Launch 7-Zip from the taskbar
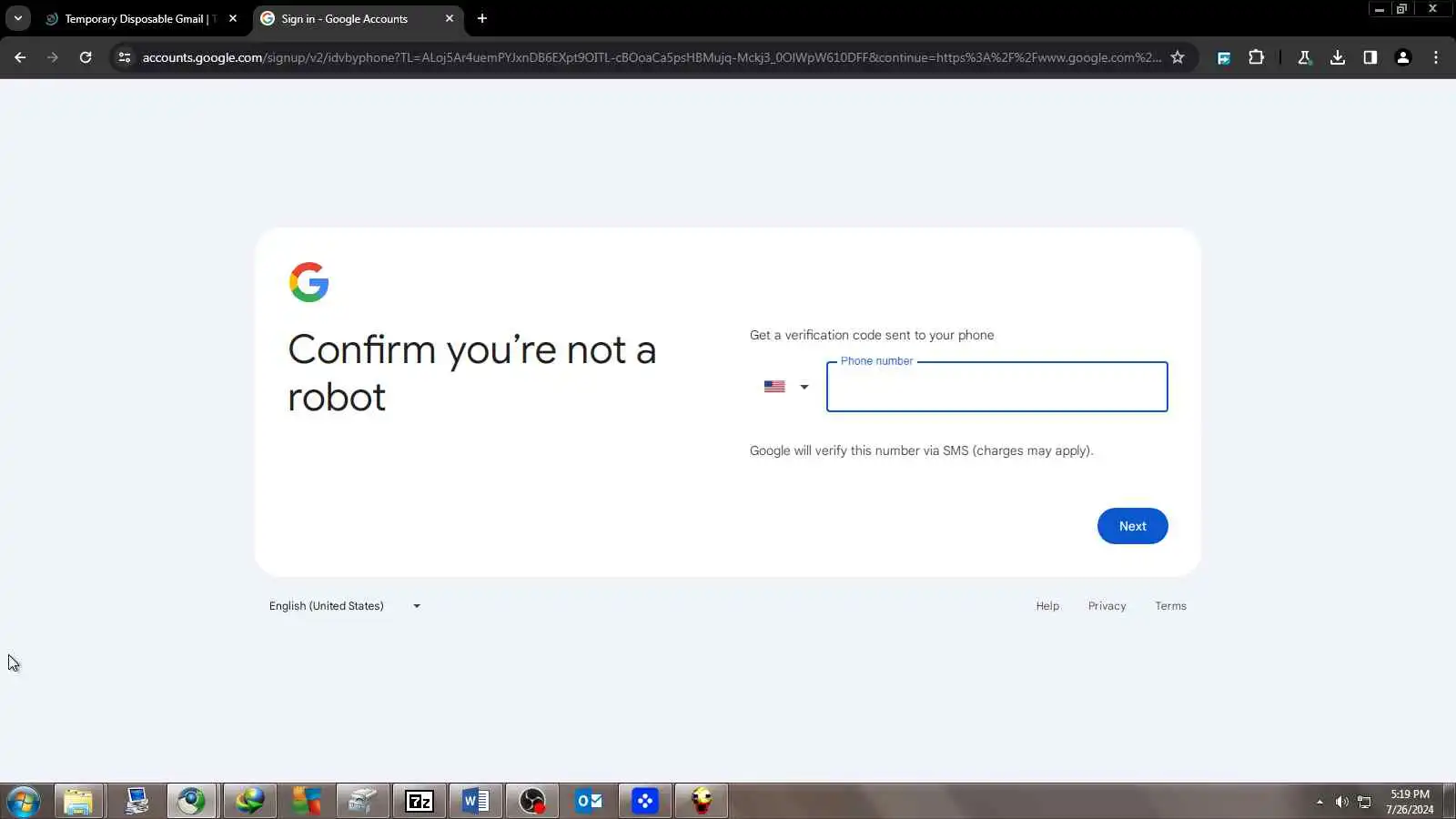Viewport: 1456px width, 819px height. [420, 801]
